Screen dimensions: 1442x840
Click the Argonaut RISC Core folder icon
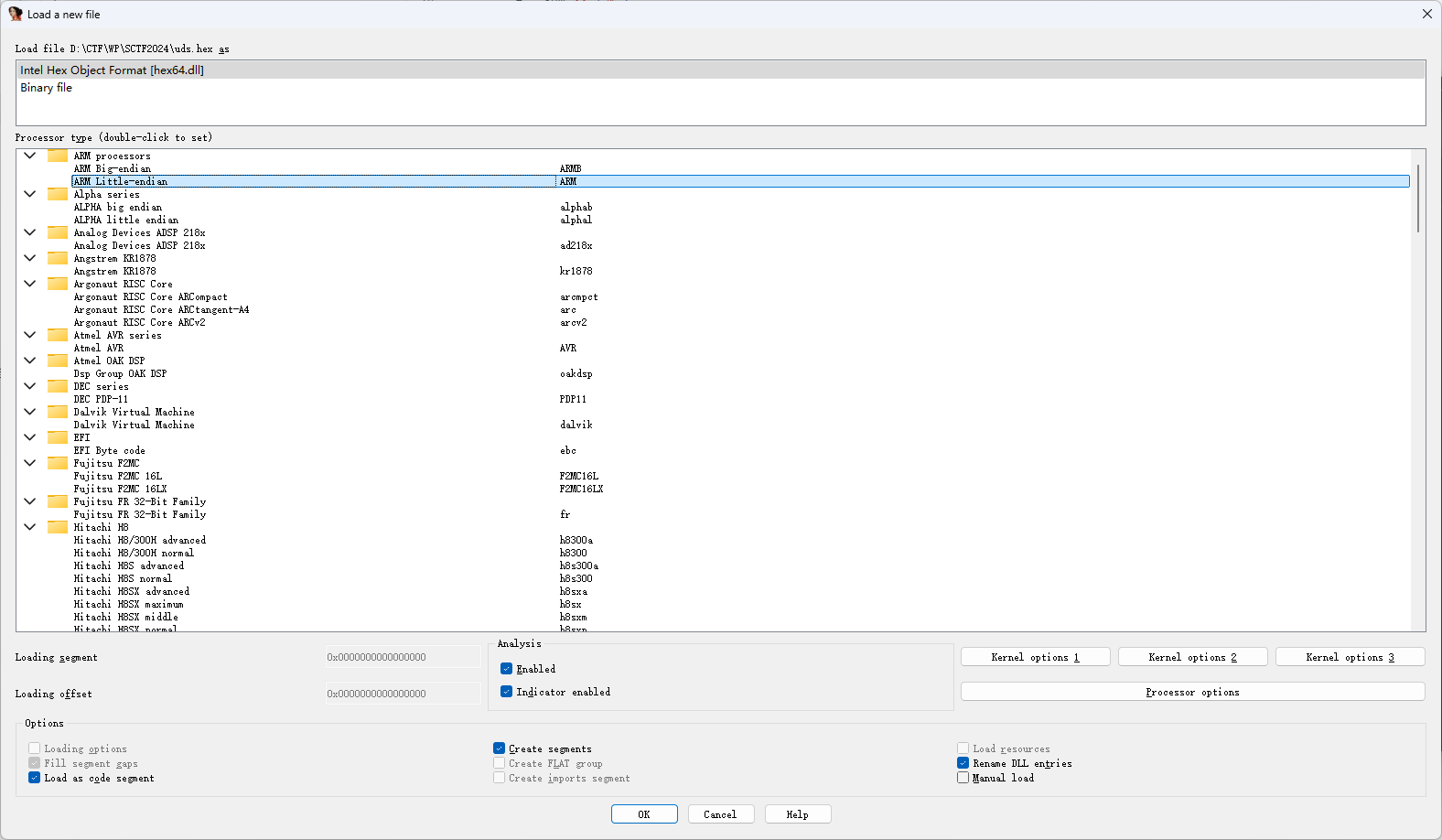[x=58, y=284]
